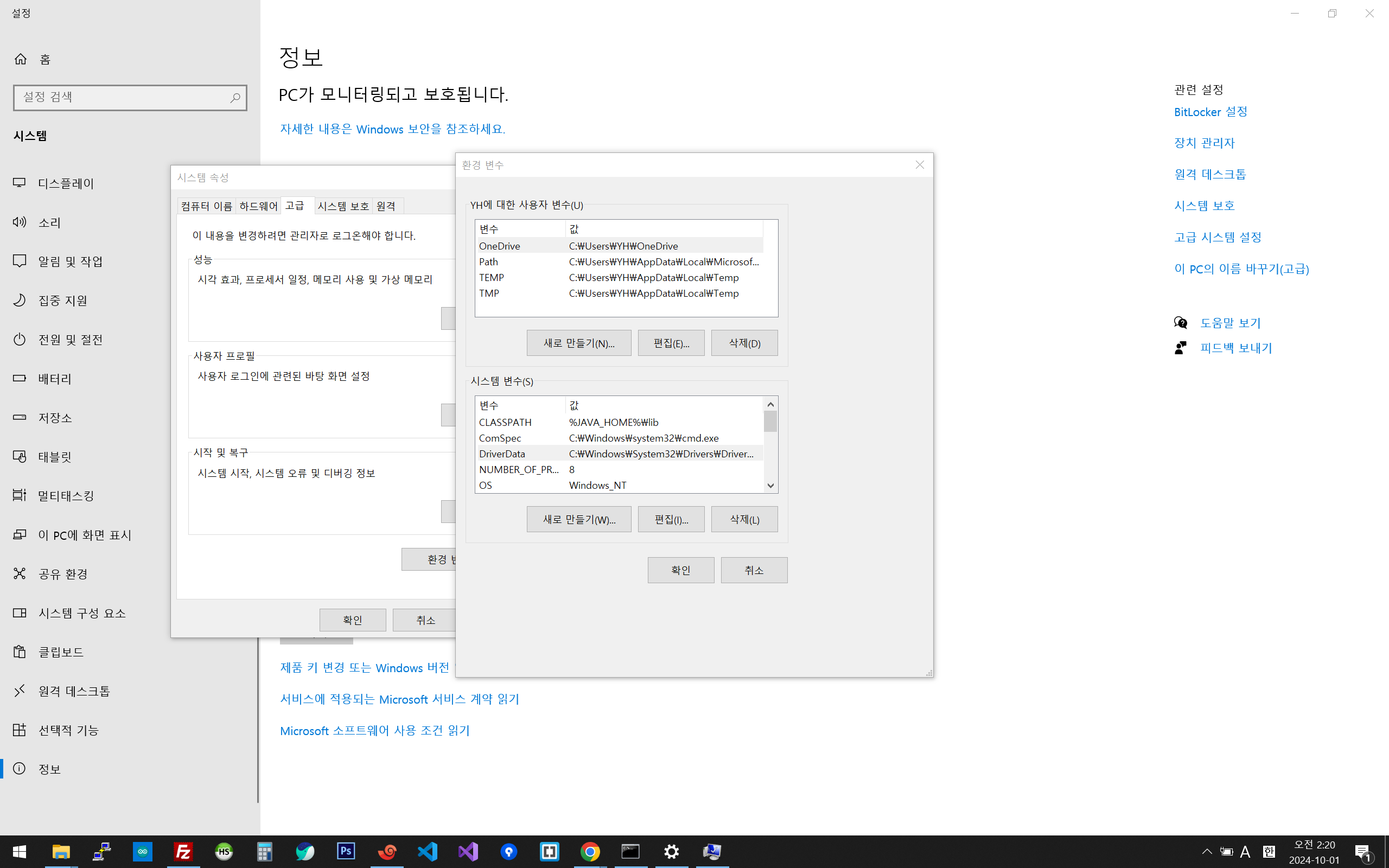Switch to the 시스템 보호 tab
Viewport: 1389px width, 868px height.
[343, 206]
